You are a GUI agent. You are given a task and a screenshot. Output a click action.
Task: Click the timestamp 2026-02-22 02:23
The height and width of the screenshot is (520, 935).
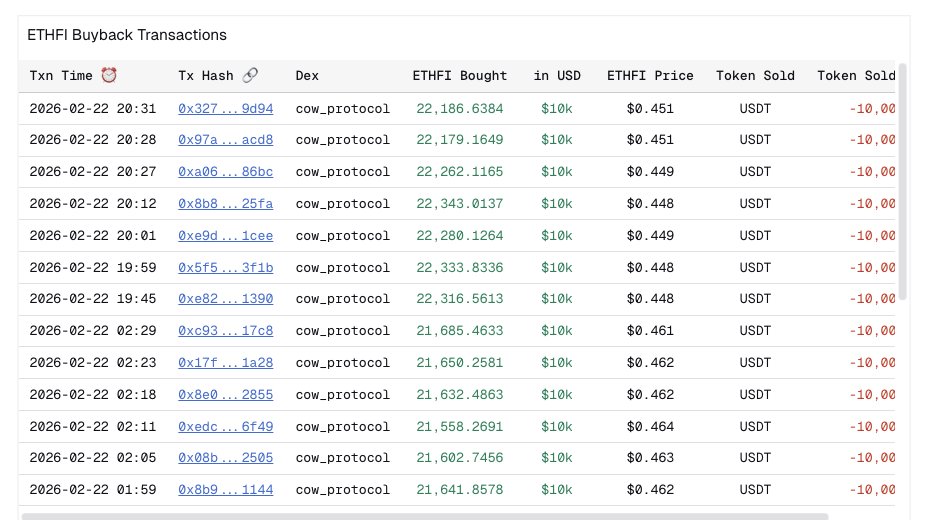click(92, 363)
